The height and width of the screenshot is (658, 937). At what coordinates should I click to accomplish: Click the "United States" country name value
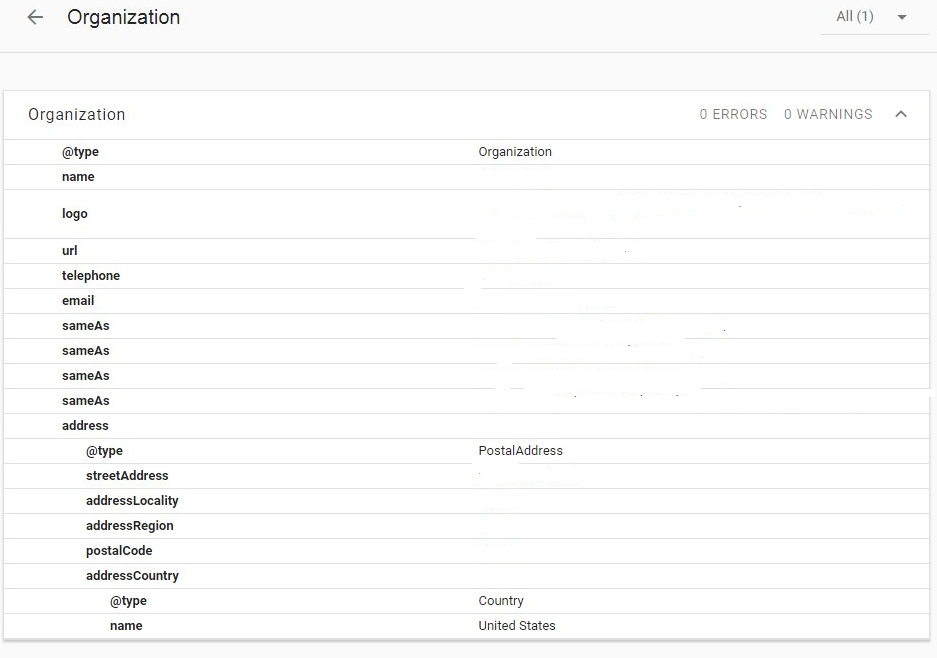(x=517, y=626)
